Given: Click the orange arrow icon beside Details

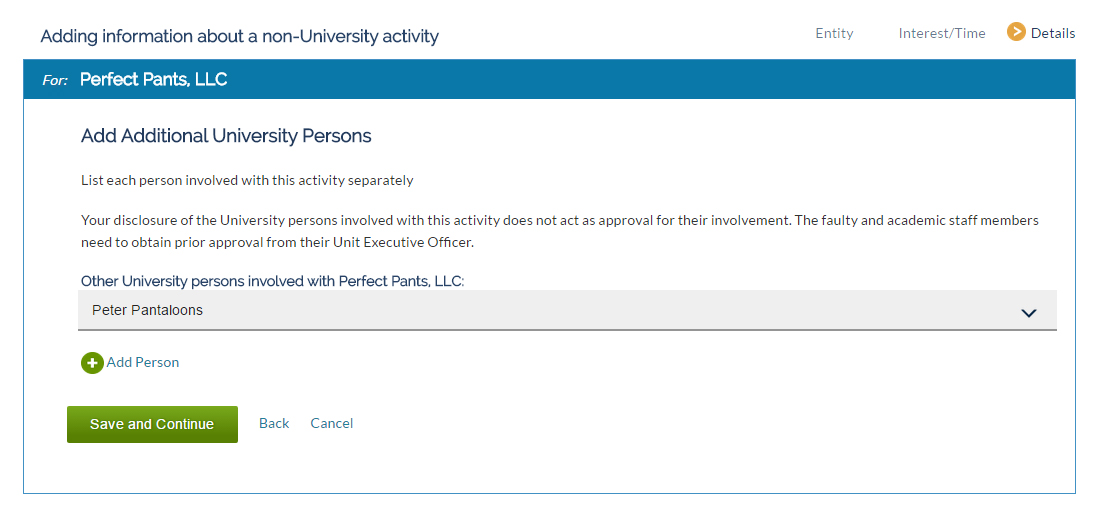Looking at the screenshot, I should [1016, 32].
